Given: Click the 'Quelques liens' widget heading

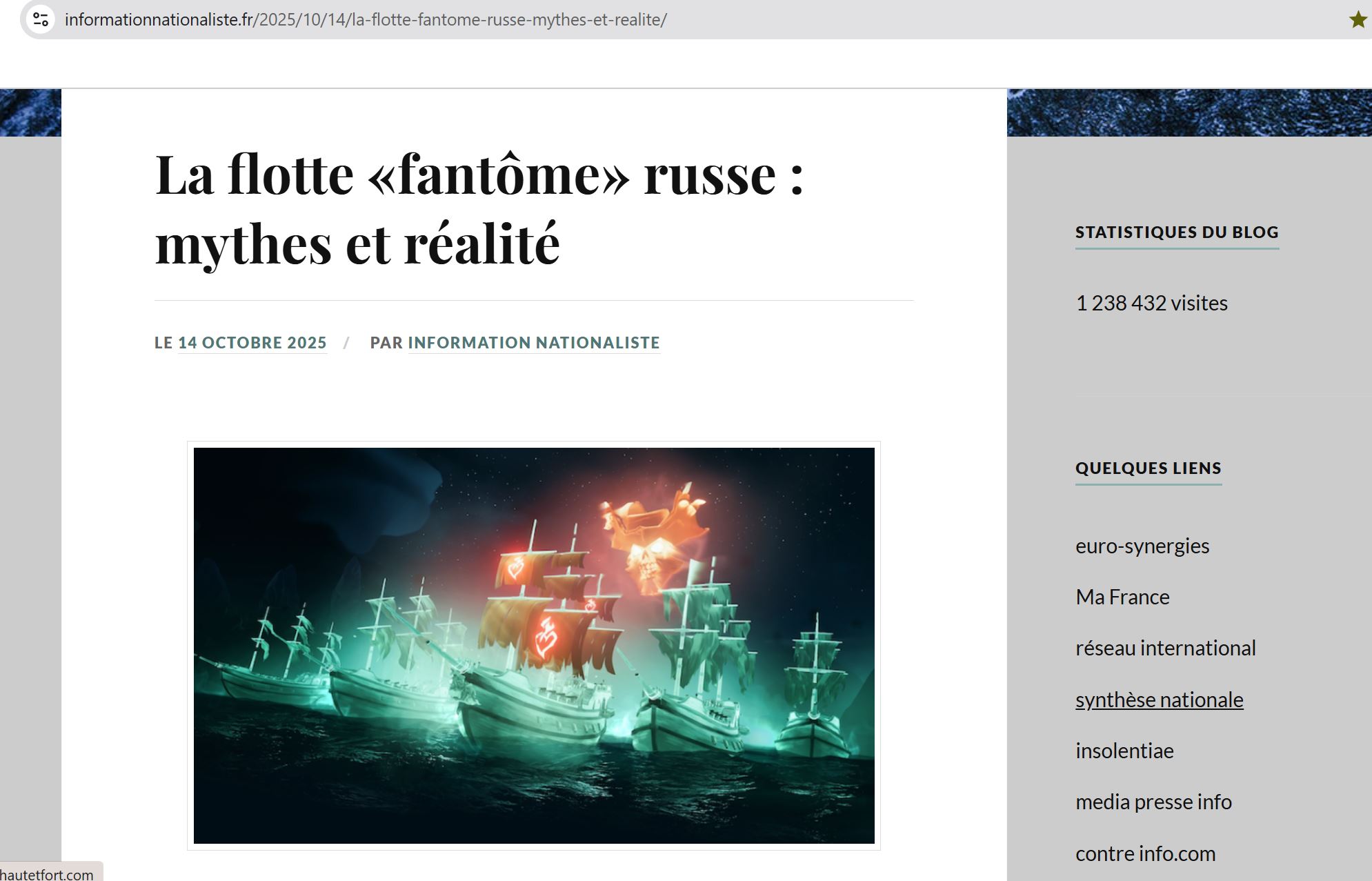Looking at the screenshot, I should tap(1148, 468).
